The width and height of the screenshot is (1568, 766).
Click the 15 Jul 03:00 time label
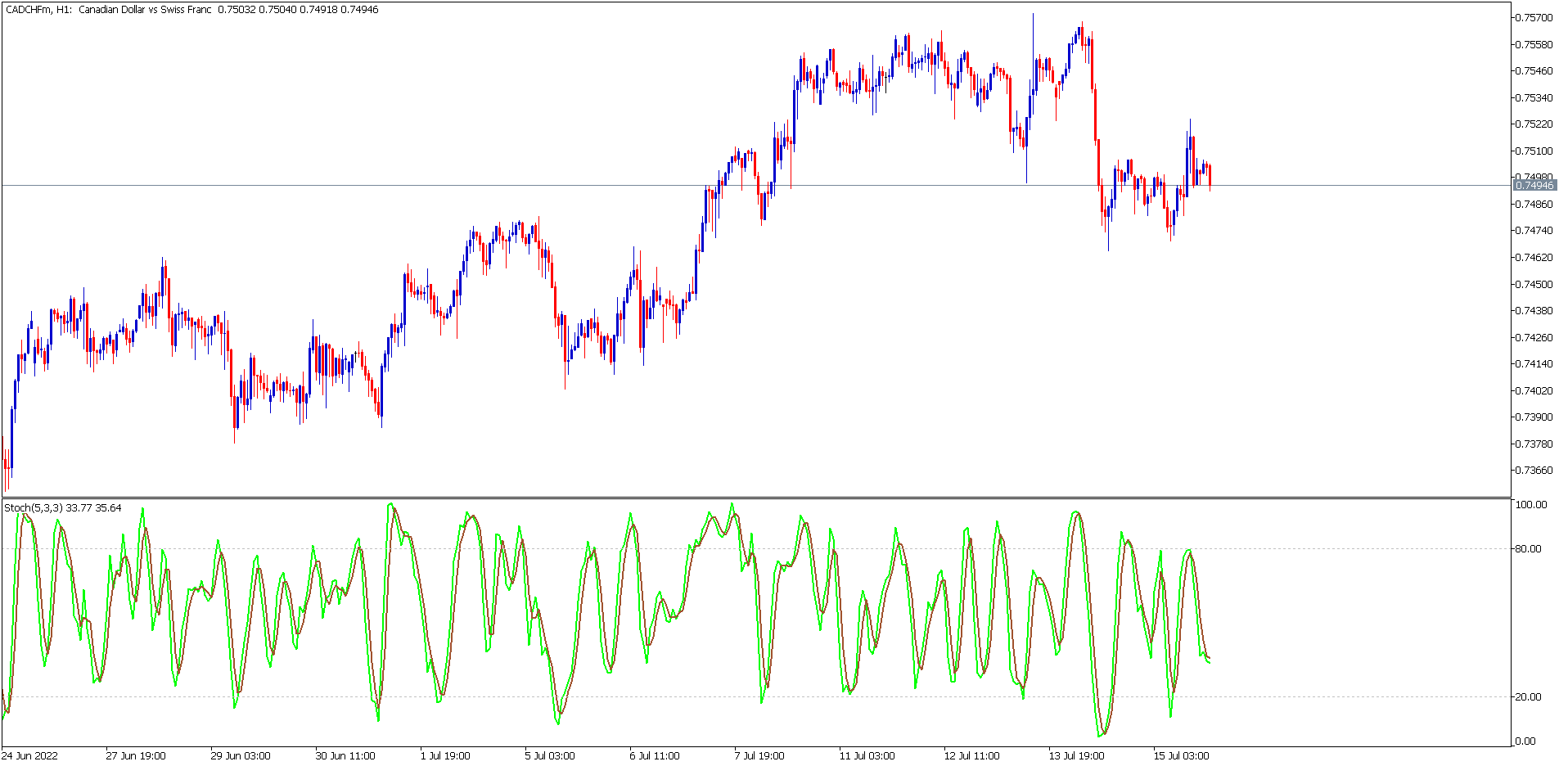click(1182, 756)
